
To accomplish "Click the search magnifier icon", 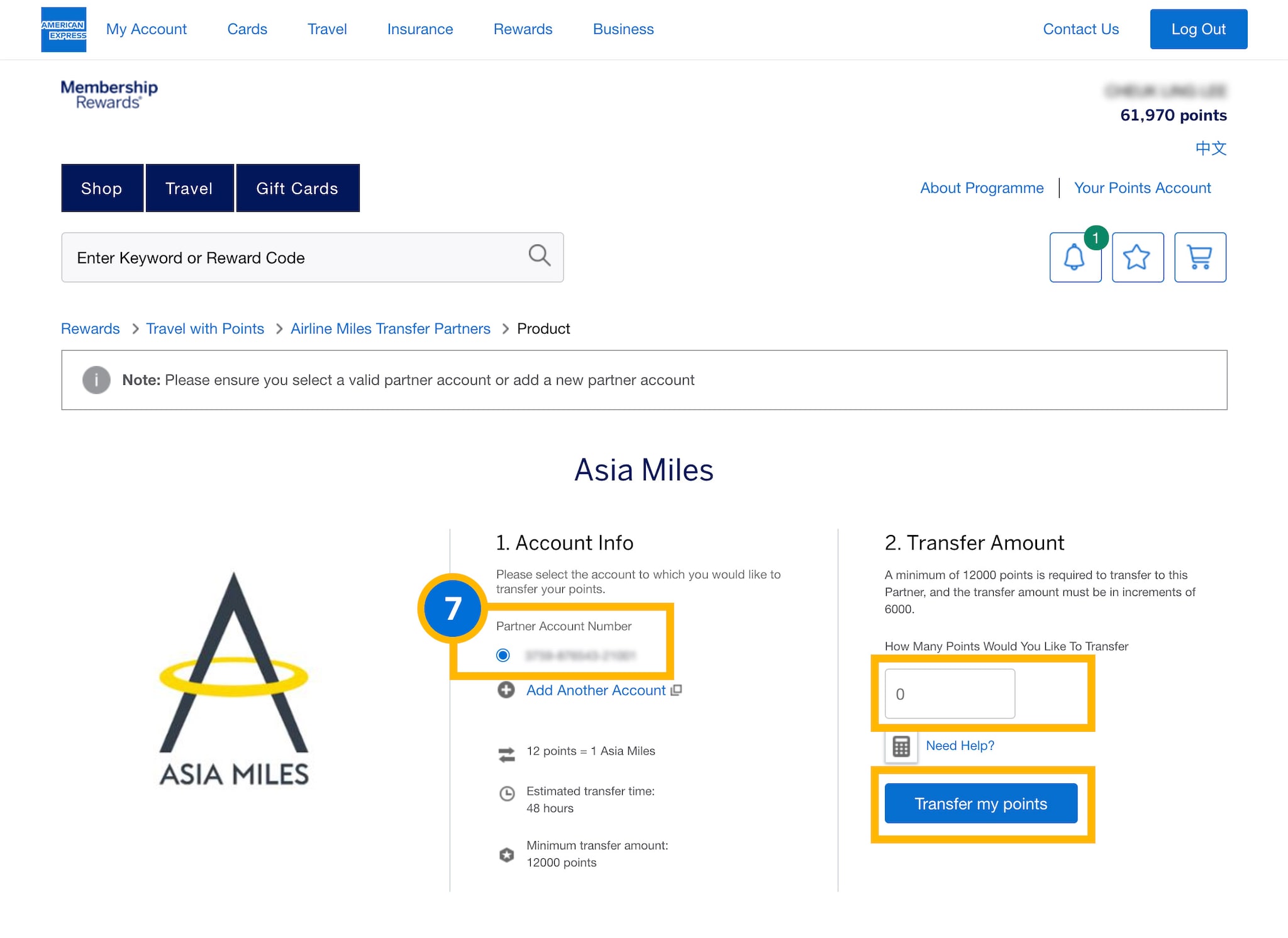I will pyautogui.click(x=539, y=255).
